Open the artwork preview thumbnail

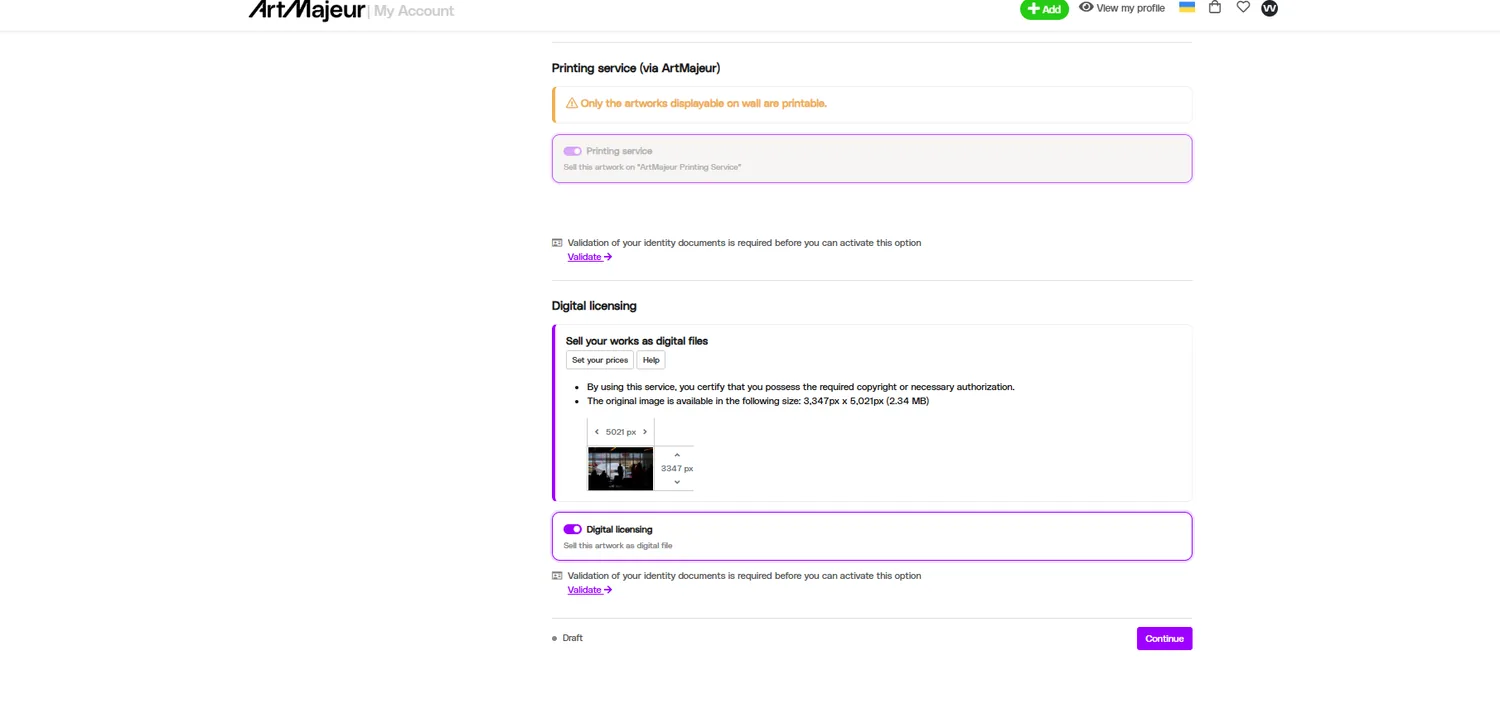tap(620, 468)
